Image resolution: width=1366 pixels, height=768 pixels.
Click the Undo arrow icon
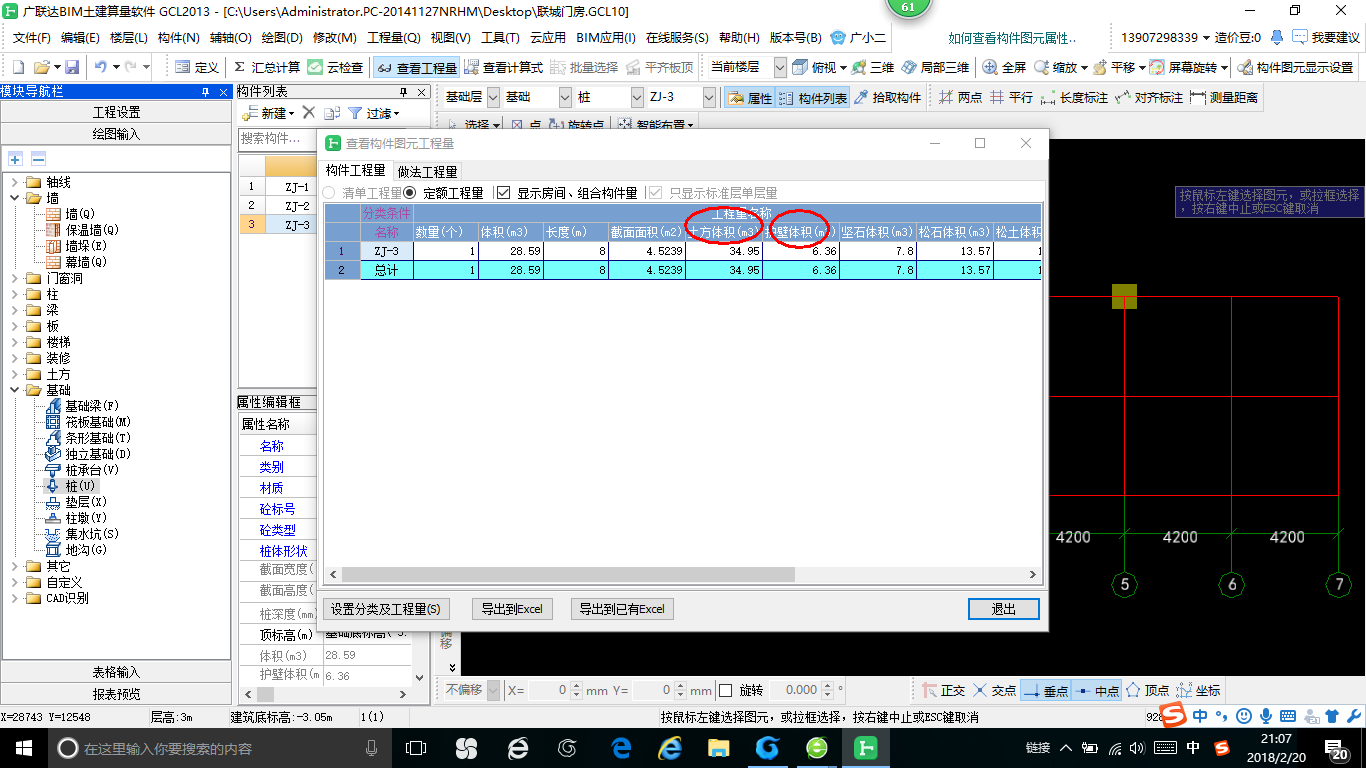[x=100, y=67]
